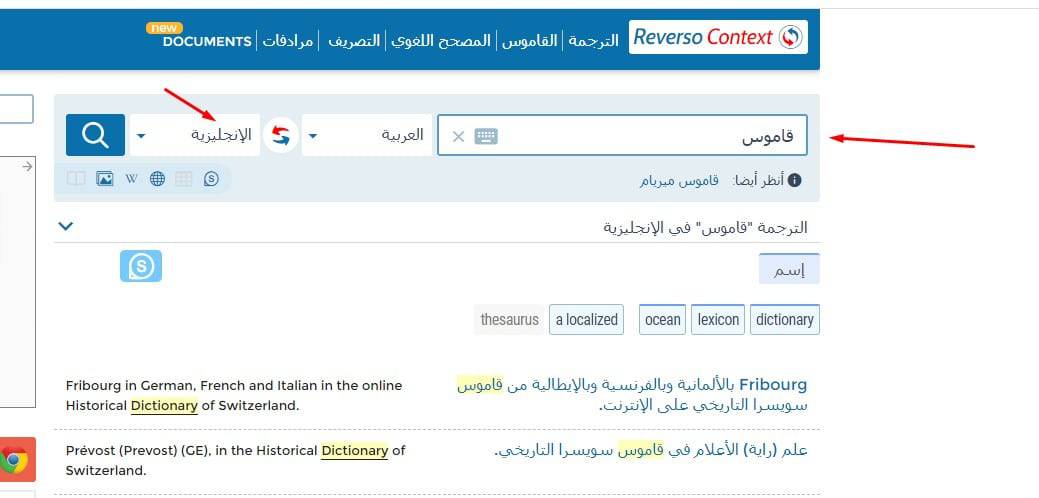This screenshot has height=498, width=1039.
Task: Open the الإنجليزية target language dropdown
Action: pyautogui.click(x=194, y=135)
